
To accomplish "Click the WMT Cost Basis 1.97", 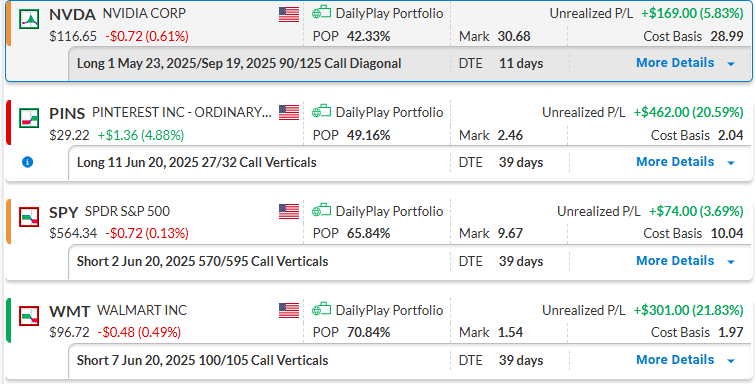I will coord(731,332).
